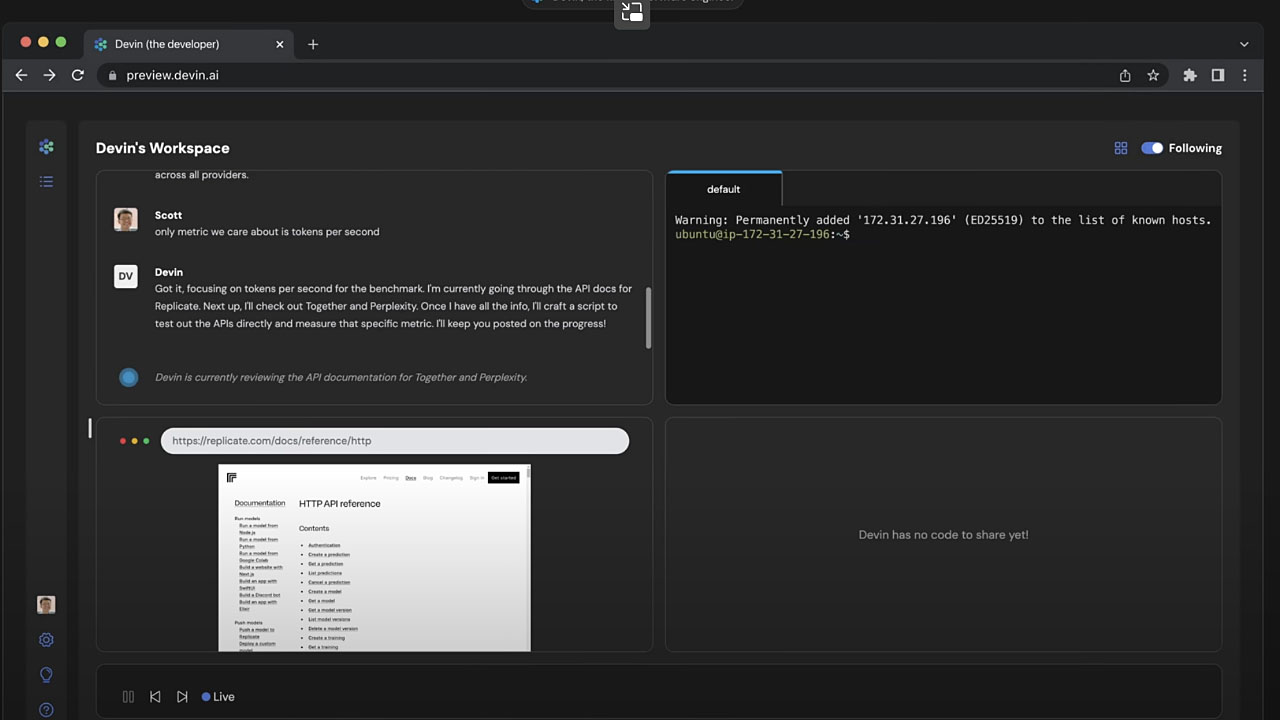This screenshot has width=1280, height=720.
Task: Toggle Chrome side panel icon
Action: pyautogui.click(x=1218, y=75)
